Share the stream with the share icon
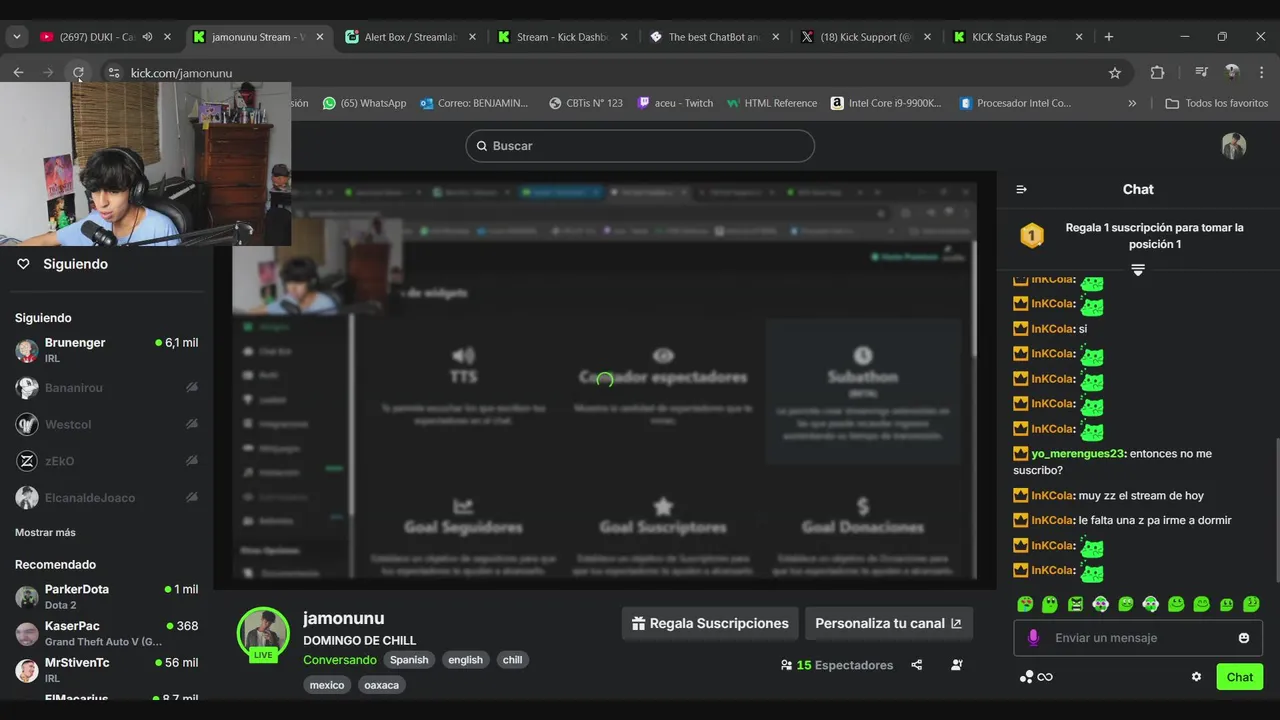The image size is (1280, 720). click(x=917, y=665)
